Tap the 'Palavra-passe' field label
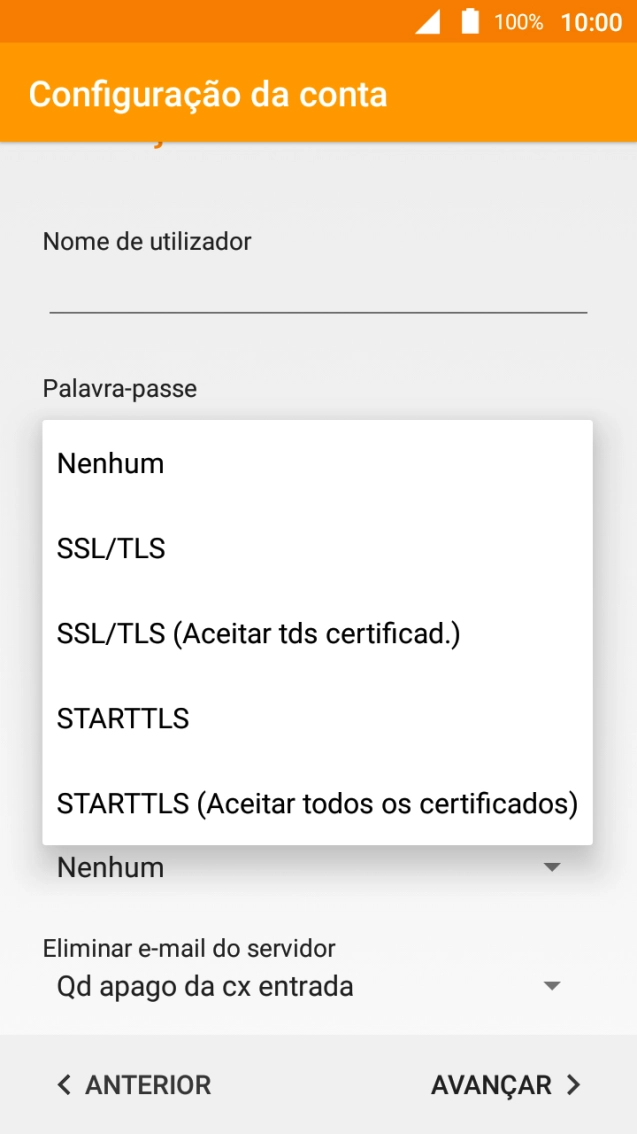This screenshot has height=1134, width=637. pos(119,389)
